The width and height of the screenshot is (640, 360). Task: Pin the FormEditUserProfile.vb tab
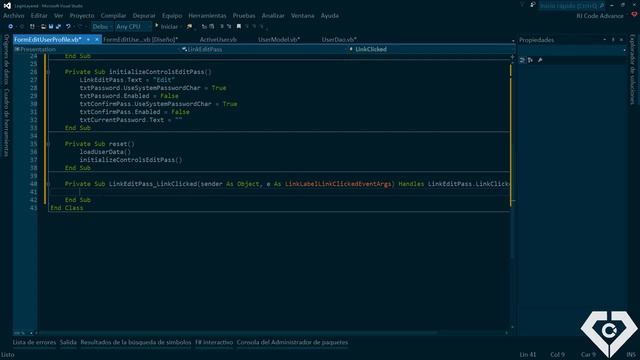(x=89, y=40)
